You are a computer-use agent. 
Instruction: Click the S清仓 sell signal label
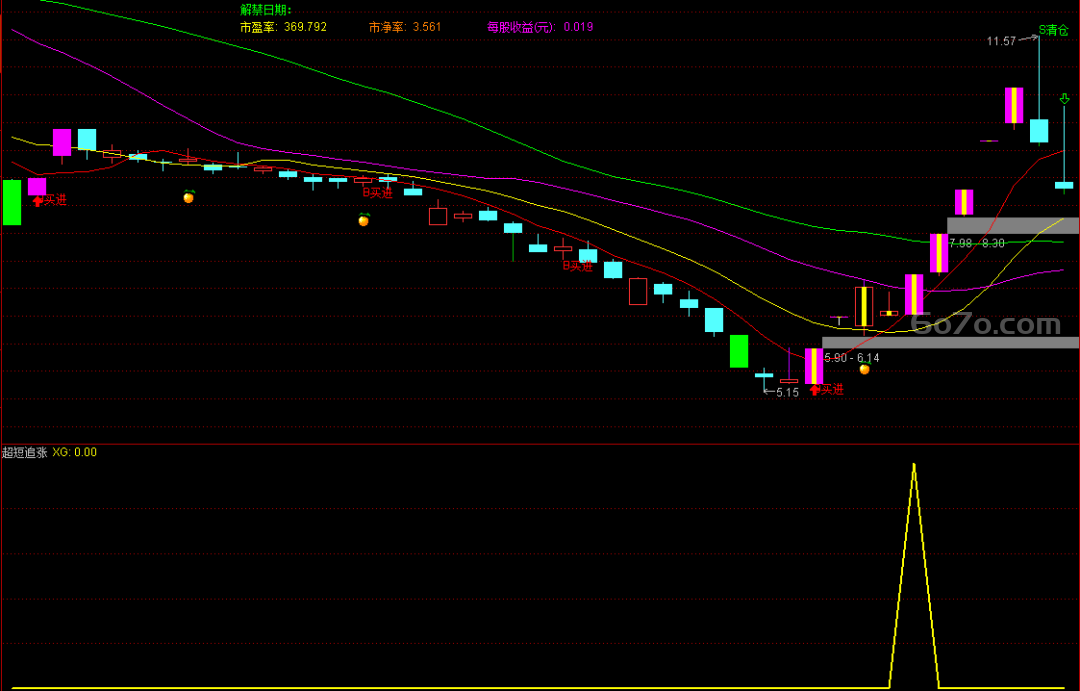click(1054, 30)
